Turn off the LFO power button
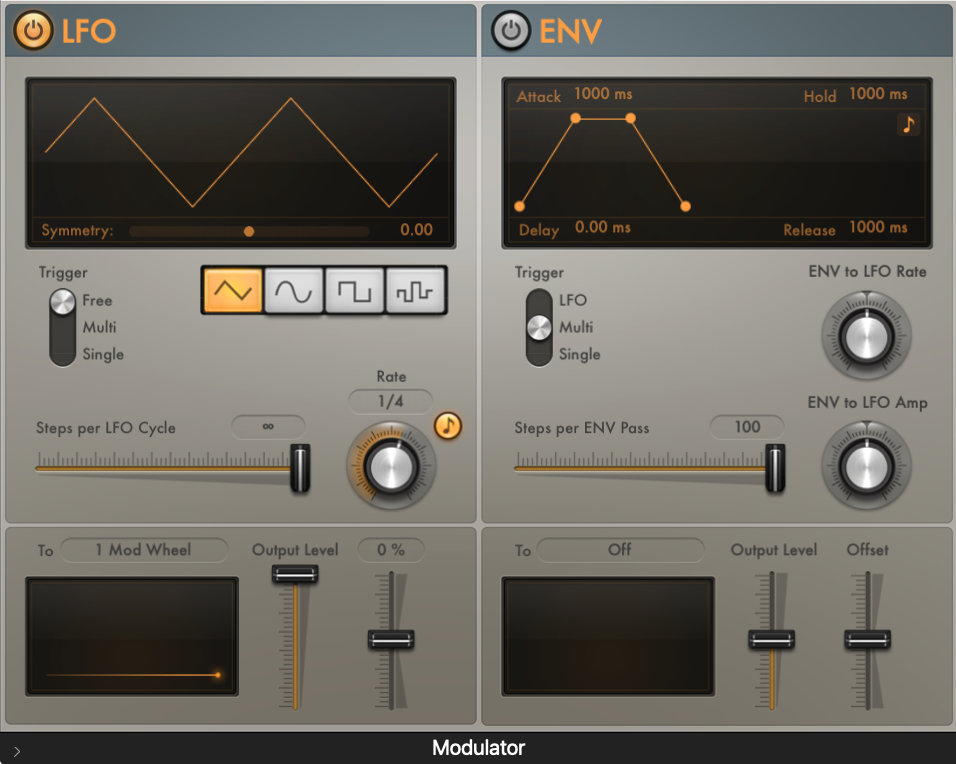The width and height of the screenshot is (956, 764). click(x=33, y=30)
